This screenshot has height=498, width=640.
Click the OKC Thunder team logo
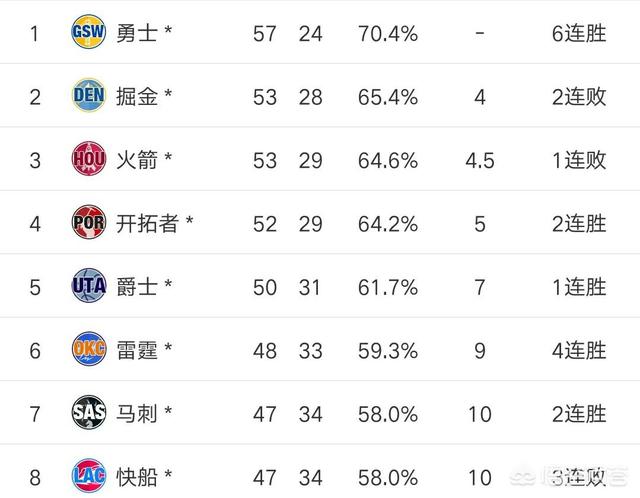click(x=89, y=349)
